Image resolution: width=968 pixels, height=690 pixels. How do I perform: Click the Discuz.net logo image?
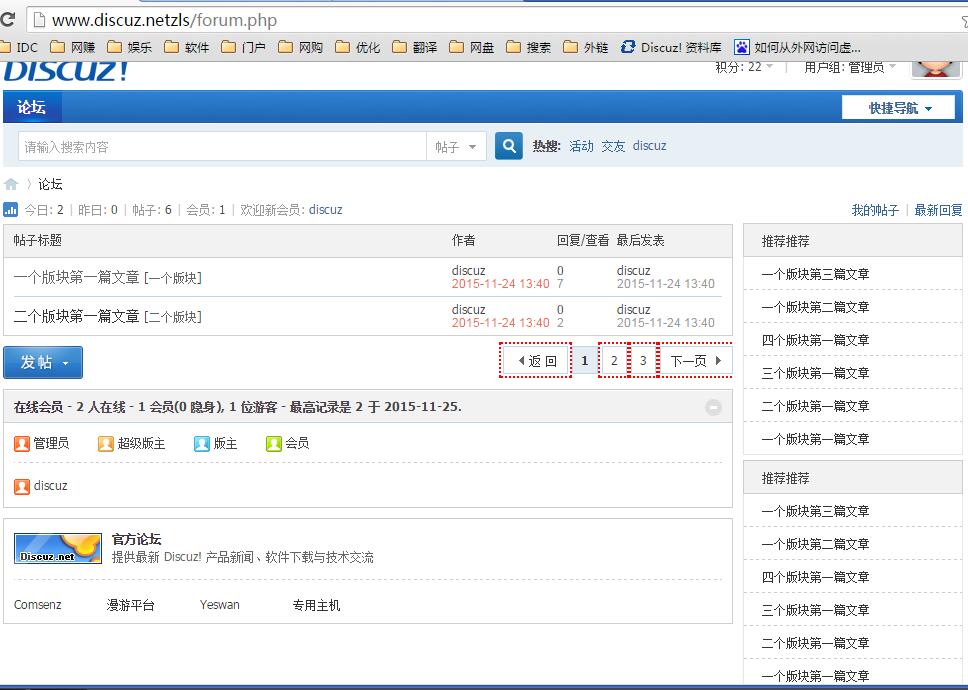(58, 549)
